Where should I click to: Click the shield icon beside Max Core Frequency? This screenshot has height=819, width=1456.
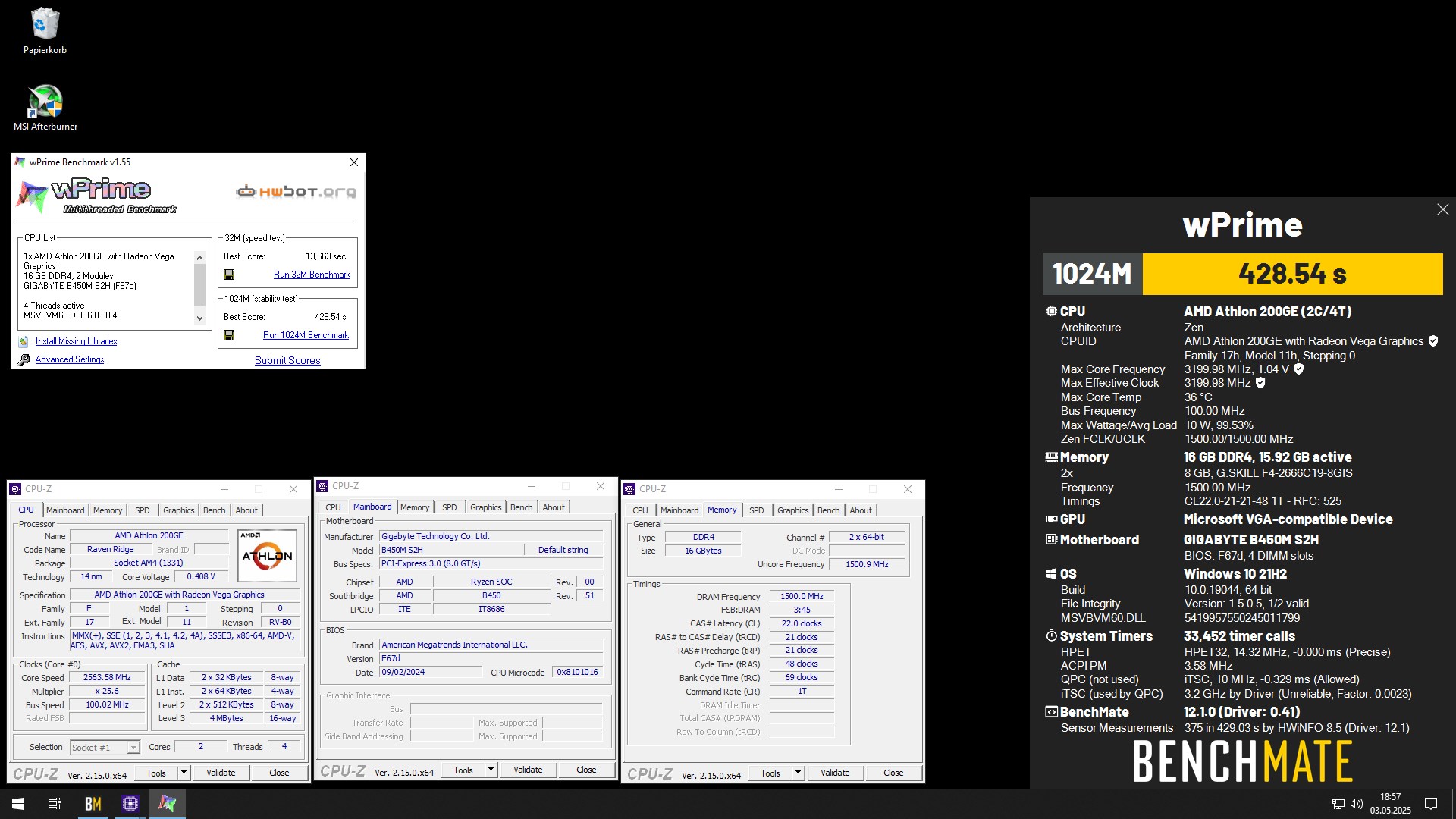coord(1298,369)
